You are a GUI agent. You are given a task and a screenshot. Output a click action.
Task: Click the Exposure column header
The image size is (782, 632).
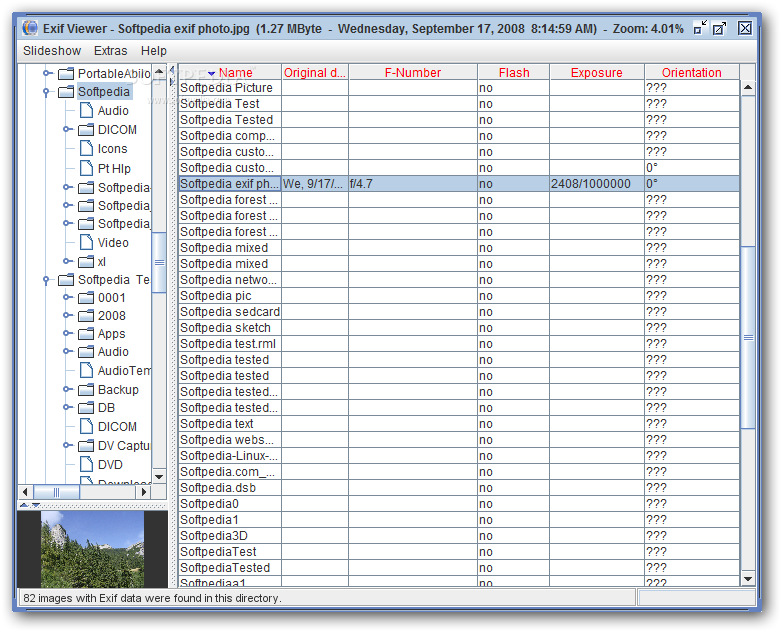(x=596, y=72)
